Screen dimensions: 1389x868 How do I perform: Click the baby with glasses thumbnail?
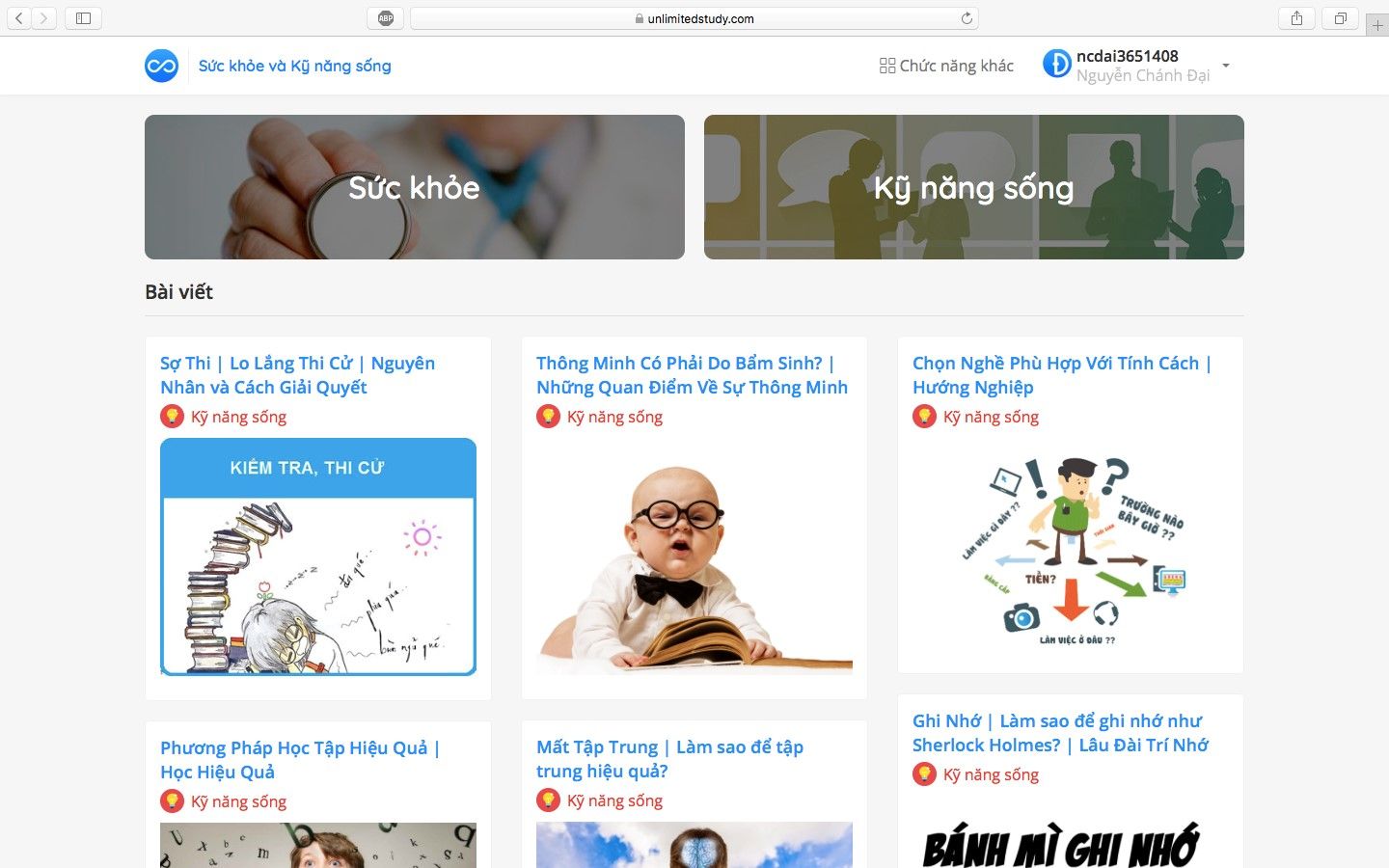(694, 556)
